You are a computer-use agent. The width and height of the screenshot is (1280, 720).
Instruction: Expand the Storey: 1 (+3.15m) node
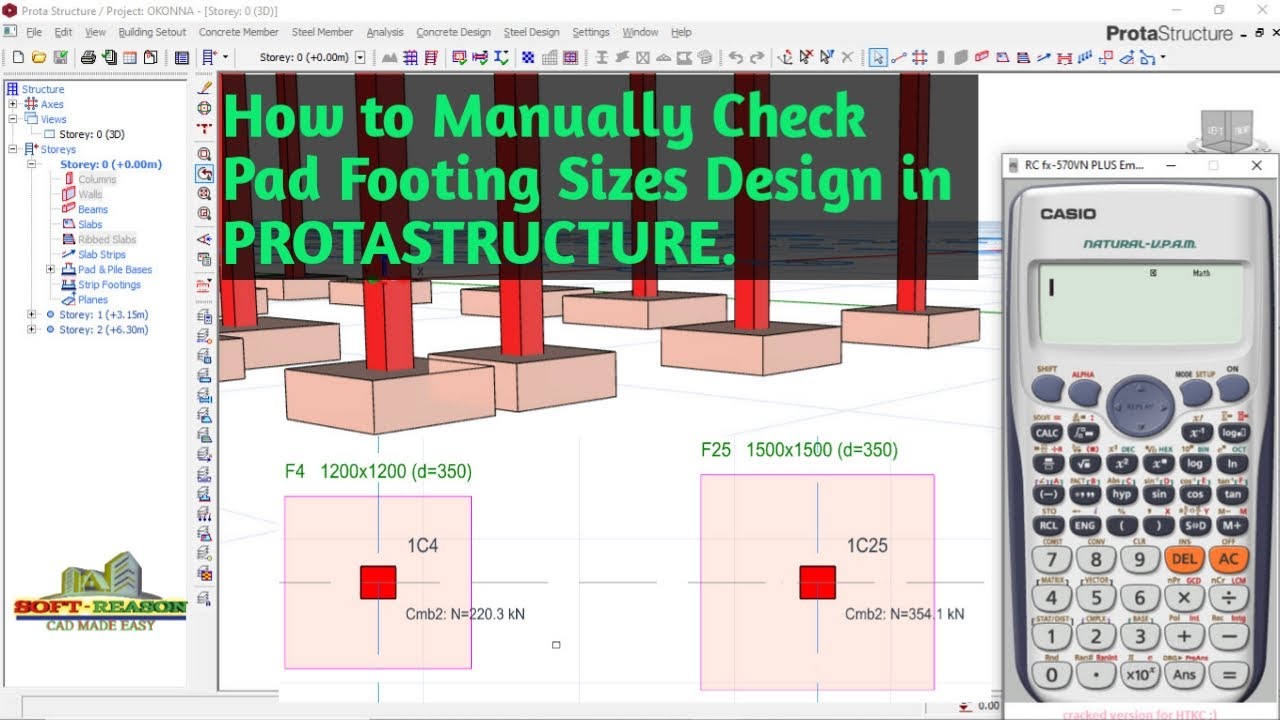[x=32, y=314]
